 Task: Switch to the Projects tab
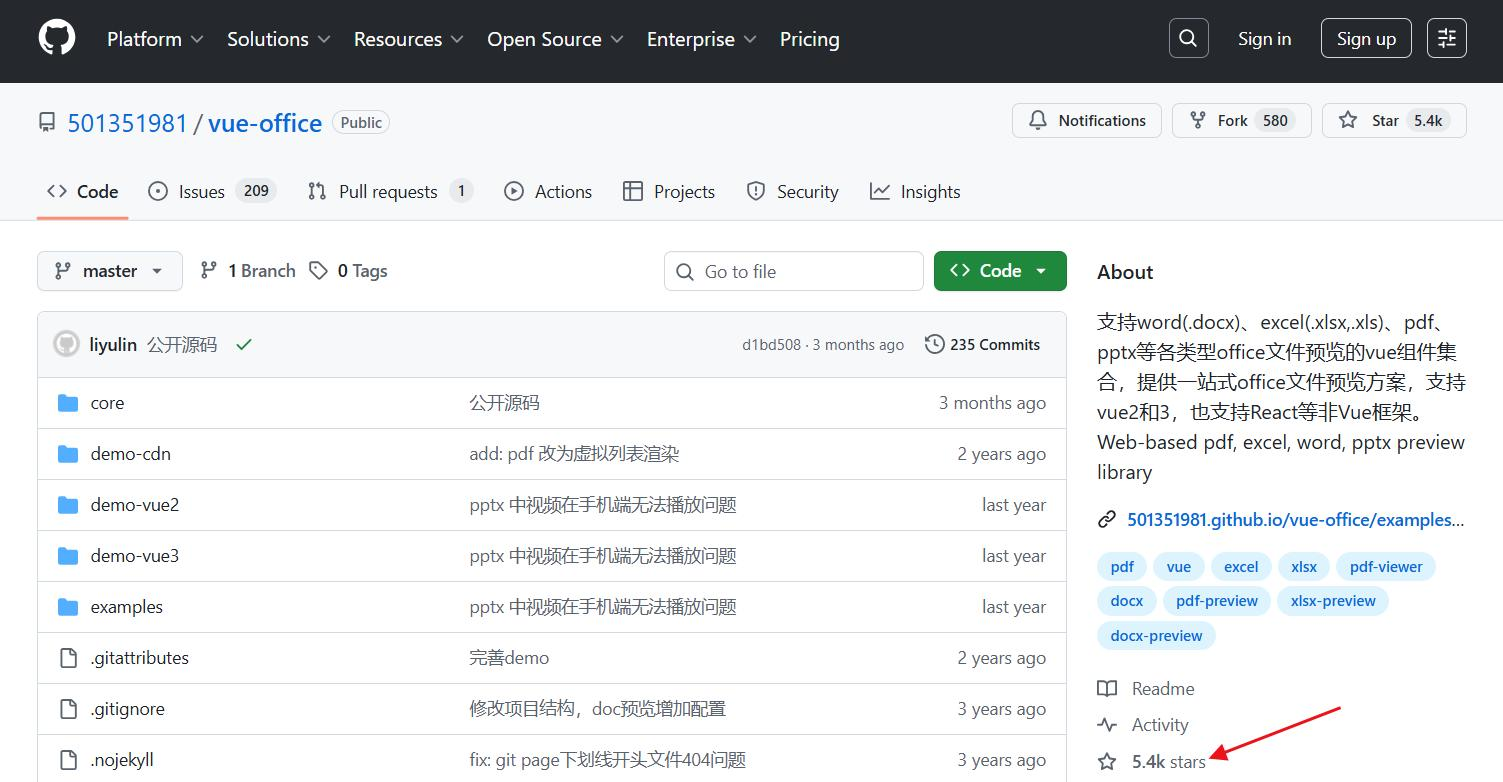click(669, 192)
